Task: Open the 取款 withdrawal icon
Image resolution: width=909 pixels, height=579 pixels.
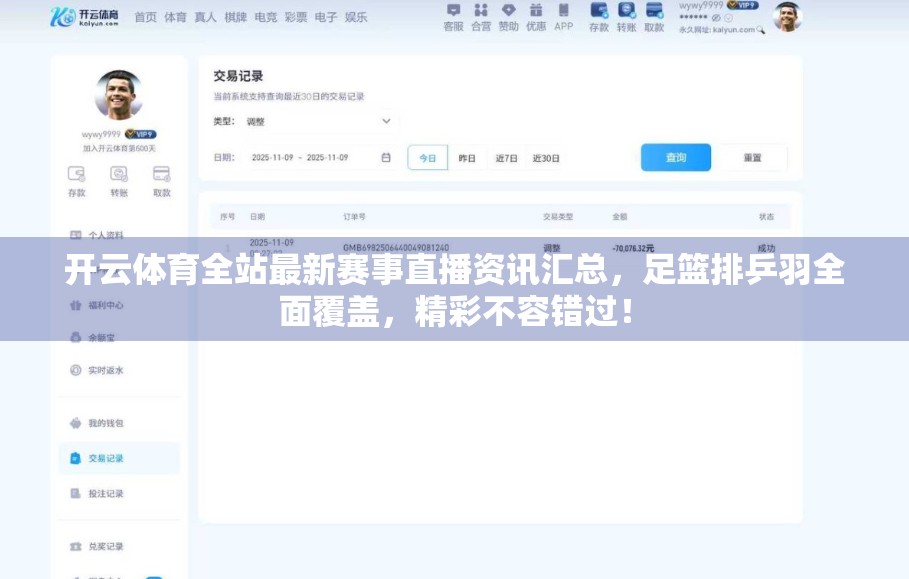Action: (654, 18)
